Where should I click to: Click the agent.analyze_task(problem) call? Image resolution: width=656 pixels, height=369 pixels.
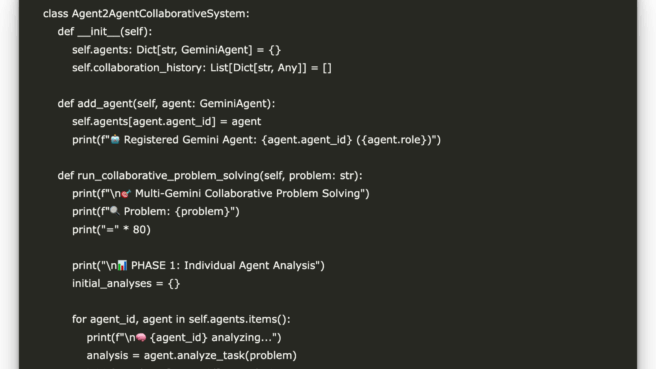click(x=220, y=356)
